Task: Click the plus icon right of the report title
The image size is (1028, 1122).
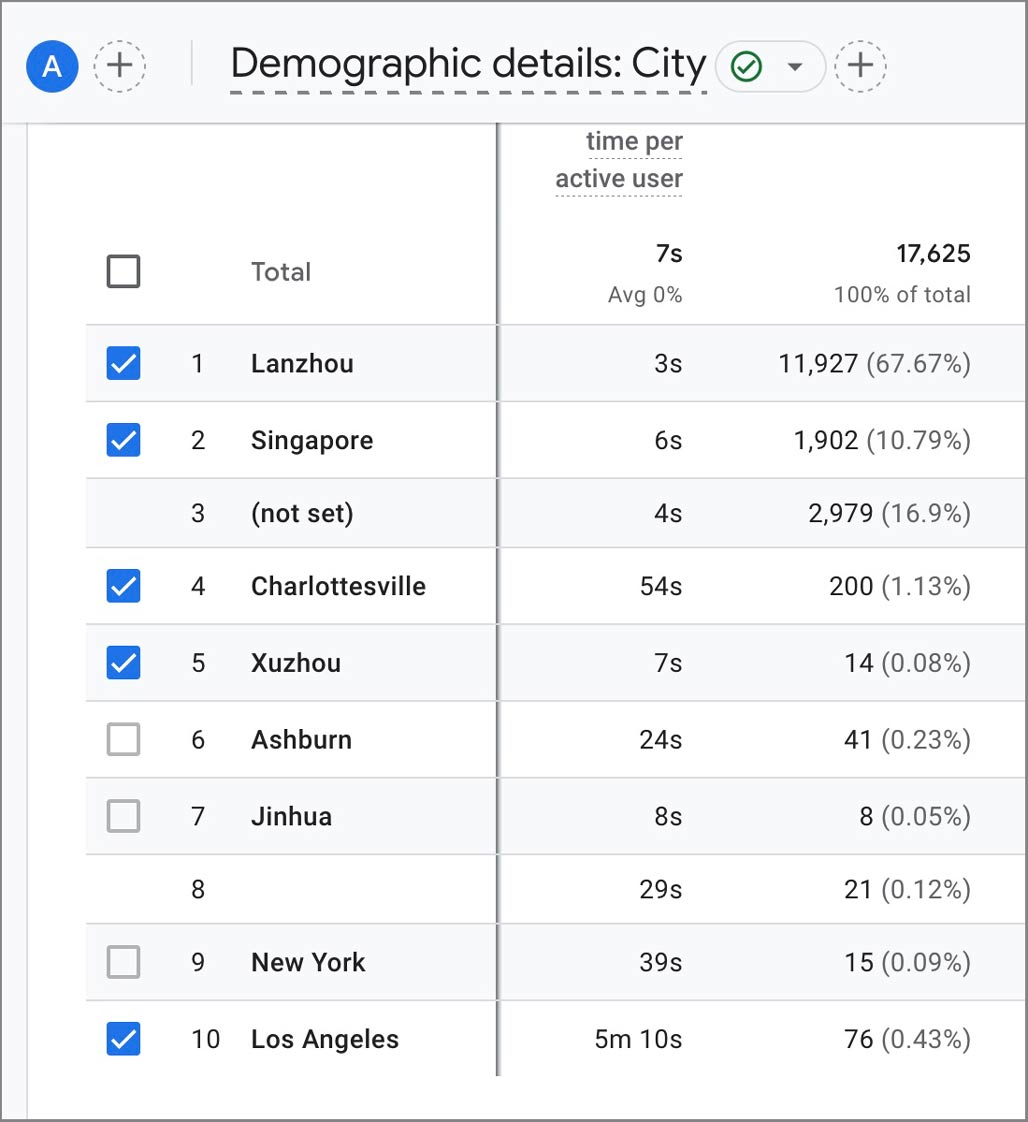Action: click(860, 67)
